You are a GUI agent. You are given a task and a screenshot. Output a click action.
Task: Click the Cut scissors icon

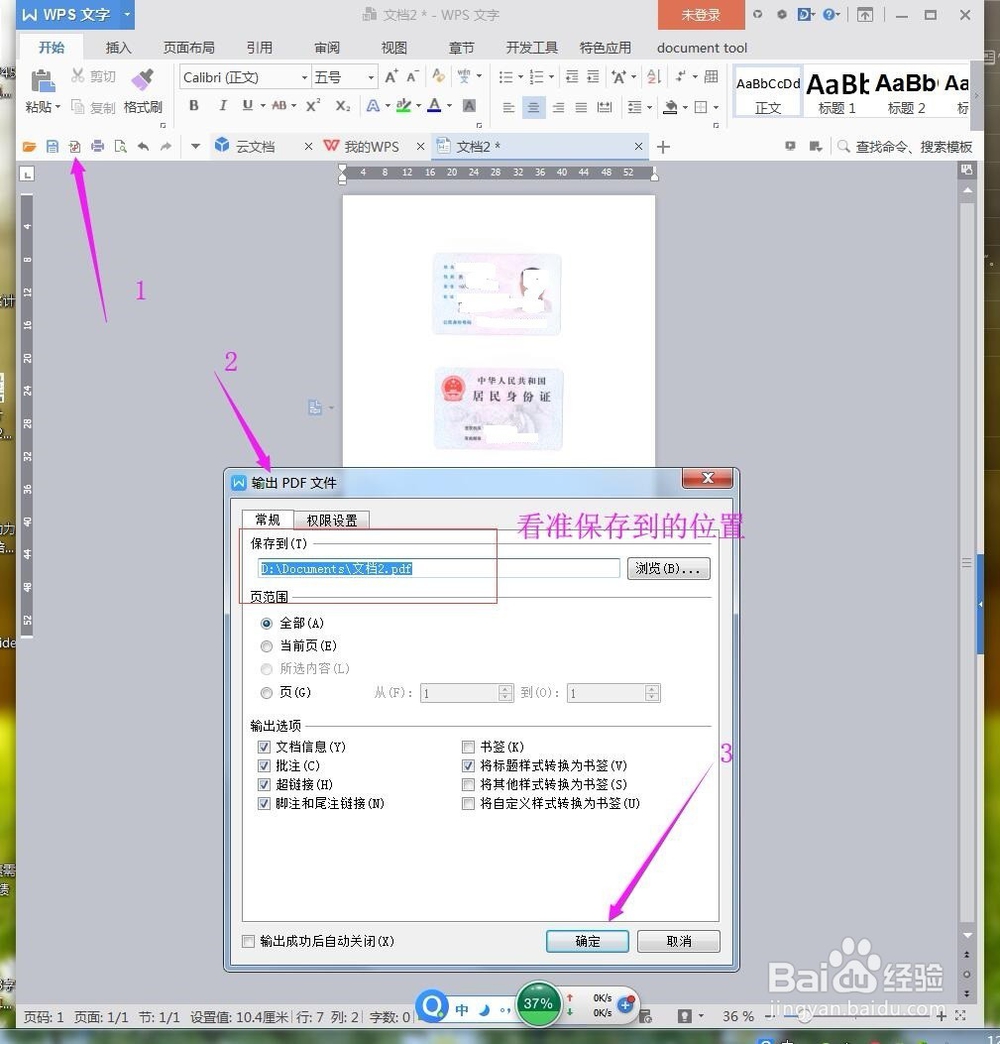coord(78,76)
